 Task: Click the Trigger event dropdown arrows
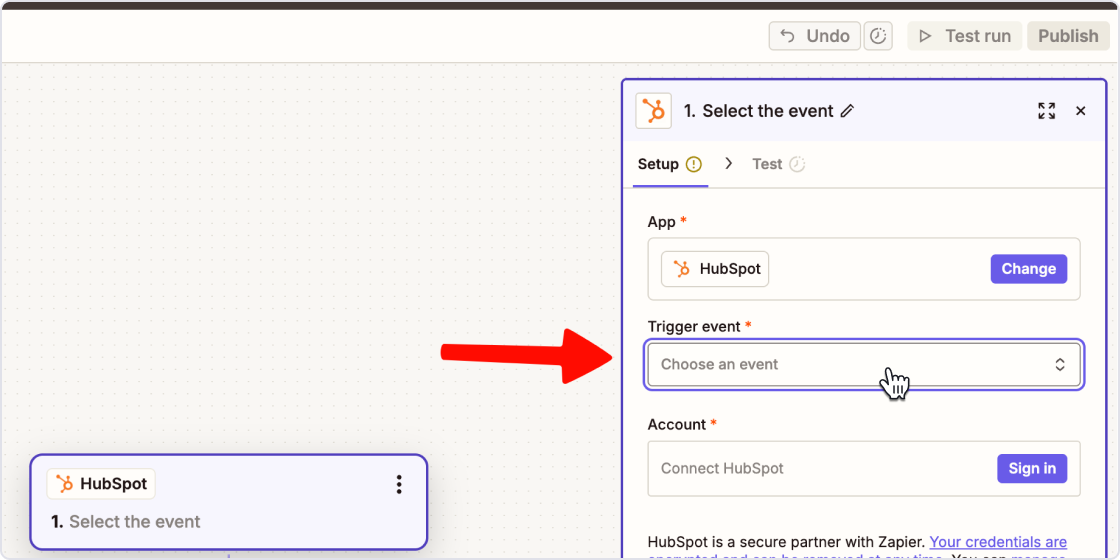(1060, 364)
